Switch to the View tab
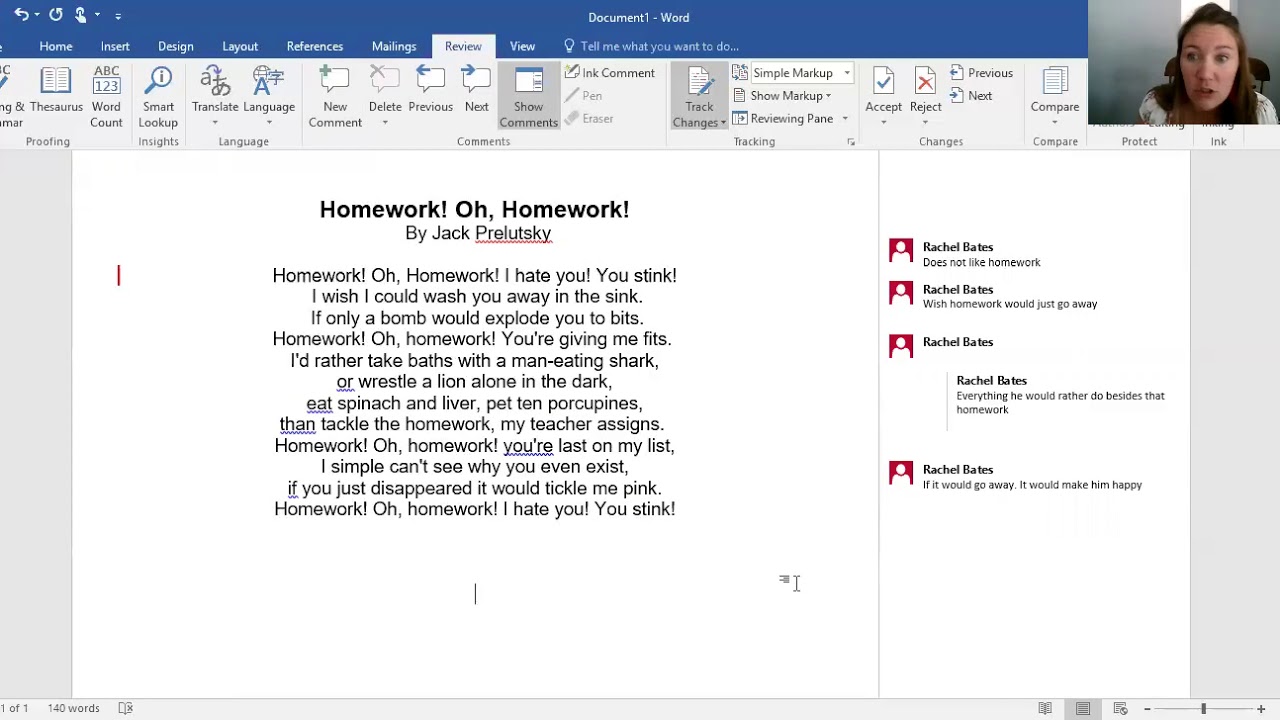The width and height of the screenshot is (1280, 720). pos(522,46)
